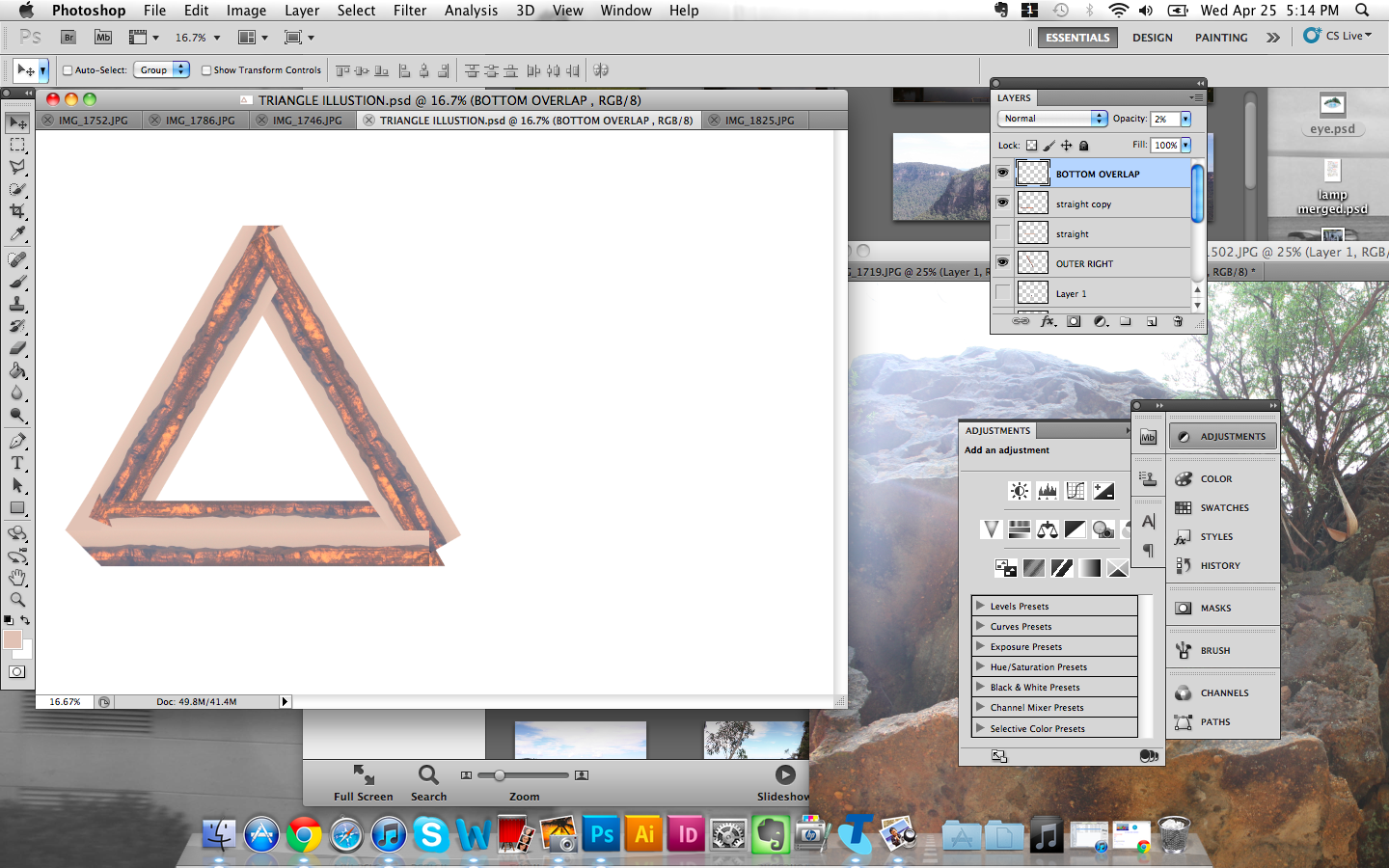Open the Filter menu

tap(410, 11)
